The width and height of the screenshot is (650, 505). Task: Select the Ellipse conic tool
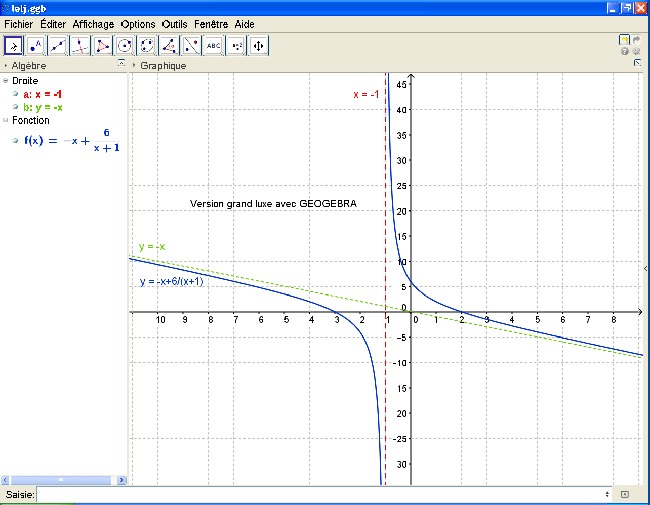147,46
